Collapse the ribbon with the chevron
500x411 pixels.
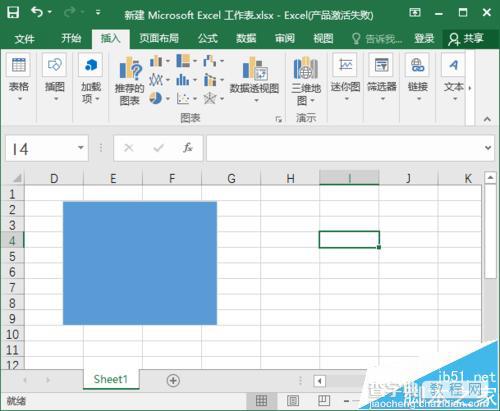click(x=487, y=119)
